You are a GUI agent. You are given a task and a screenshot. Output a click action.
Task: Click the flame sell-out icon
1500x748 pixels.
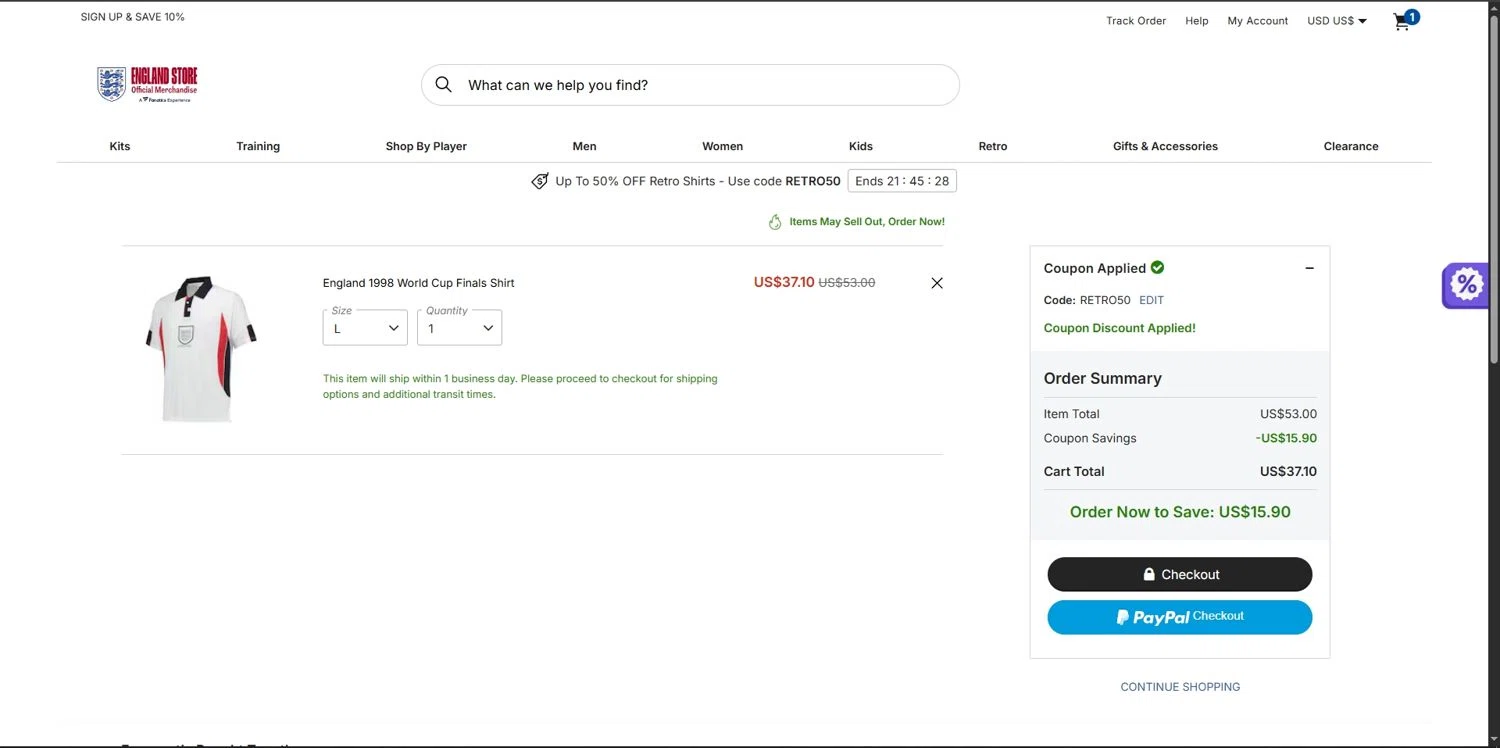click(775, 222)
